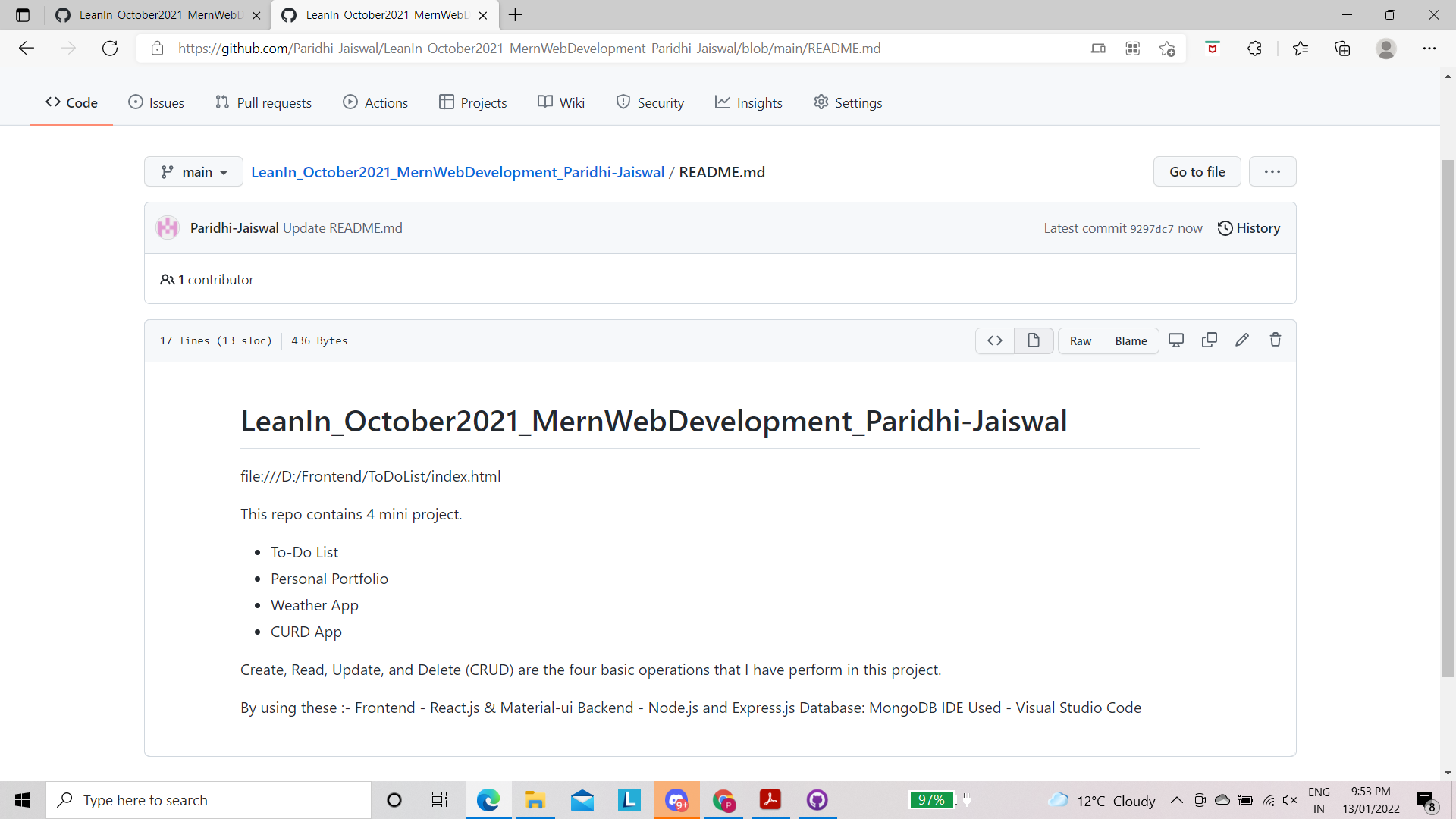Switch to rendered file view toggle
This screenshot has height=819, width=1456.
pyautogui.click(x=1034, y=340)
